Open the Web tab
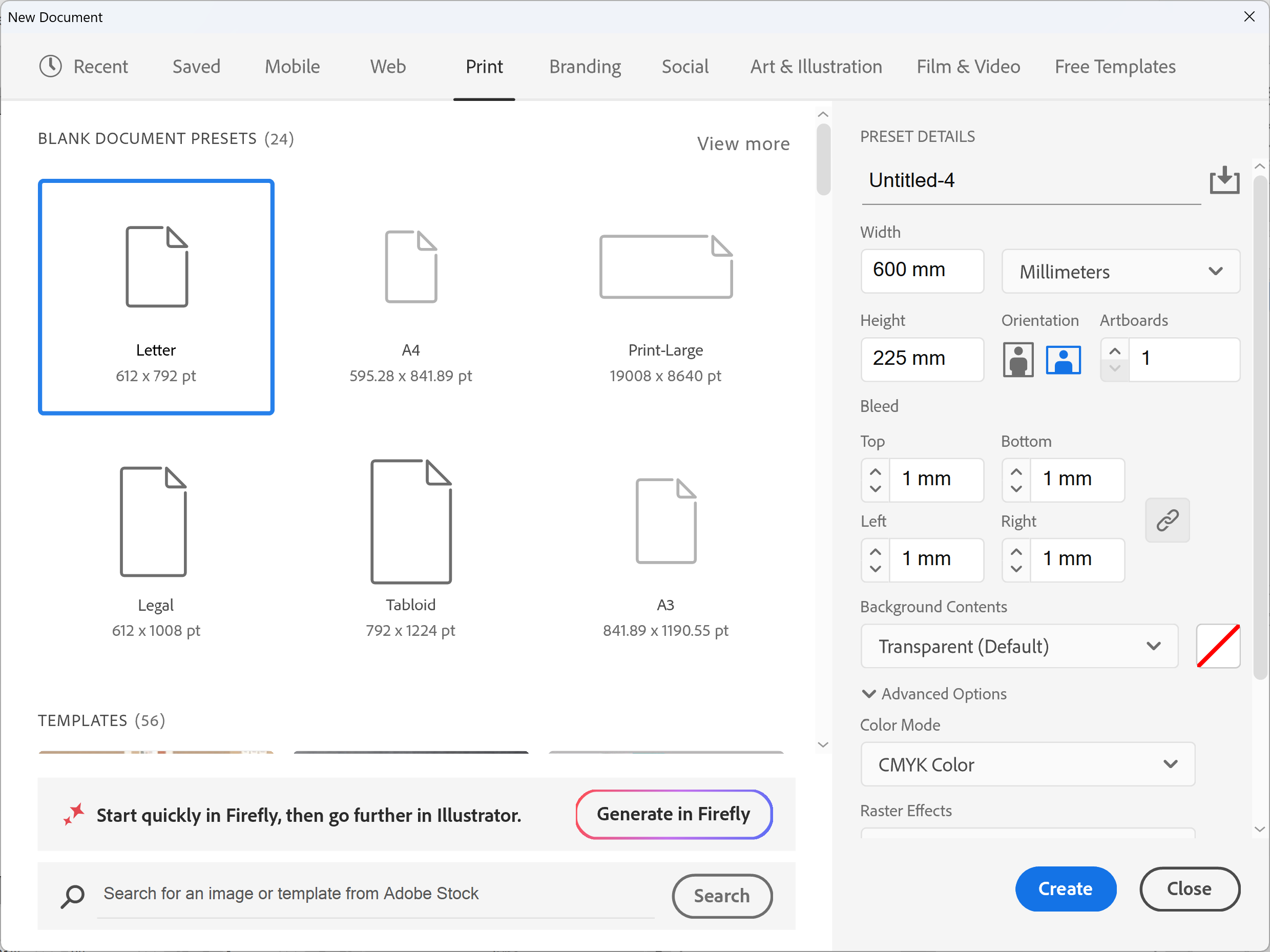Viewport: 1270px width, 952px height. coord(387,67)
